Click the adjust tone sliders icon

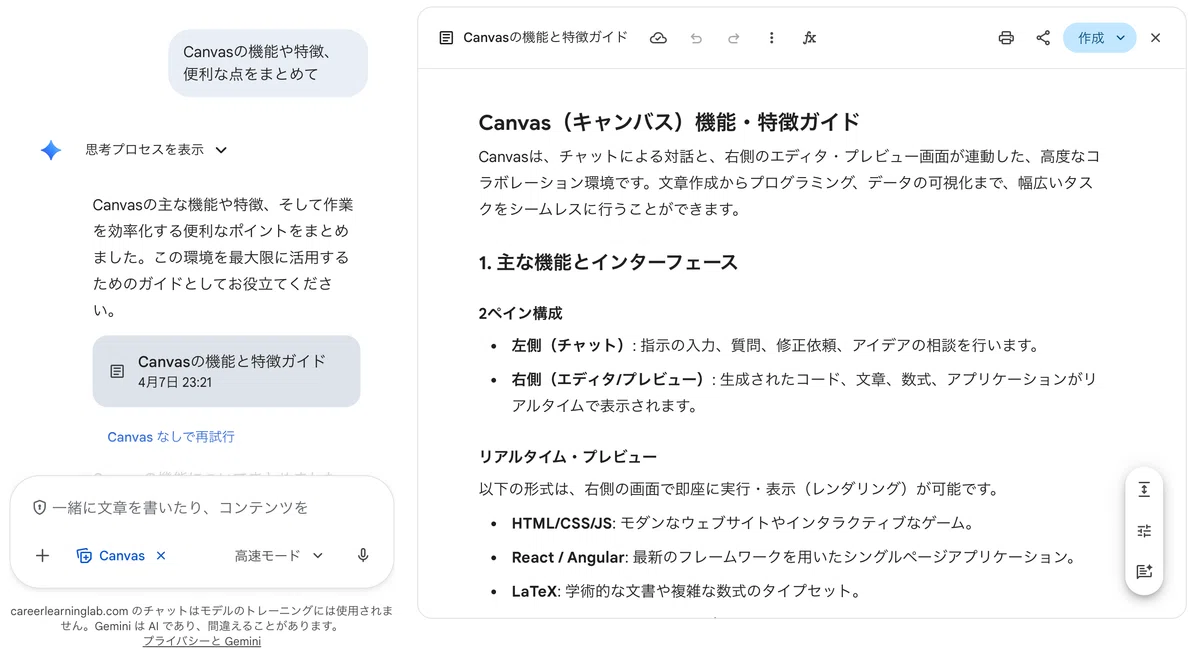coord(1144,531)
